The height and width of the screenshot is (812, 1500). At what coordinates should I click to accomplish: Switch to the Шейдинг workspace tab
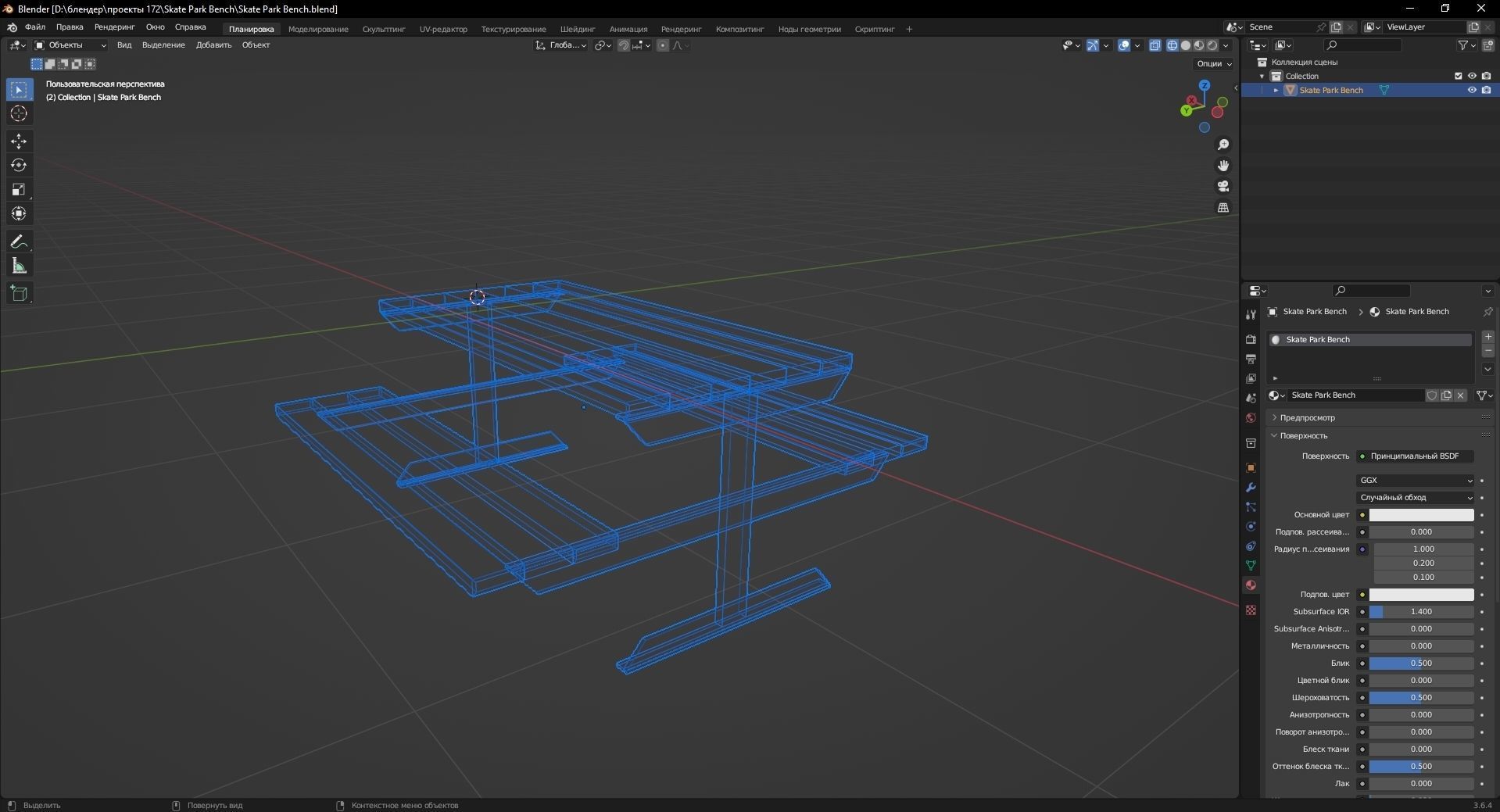pyautogui.click(x=578, y=29)
